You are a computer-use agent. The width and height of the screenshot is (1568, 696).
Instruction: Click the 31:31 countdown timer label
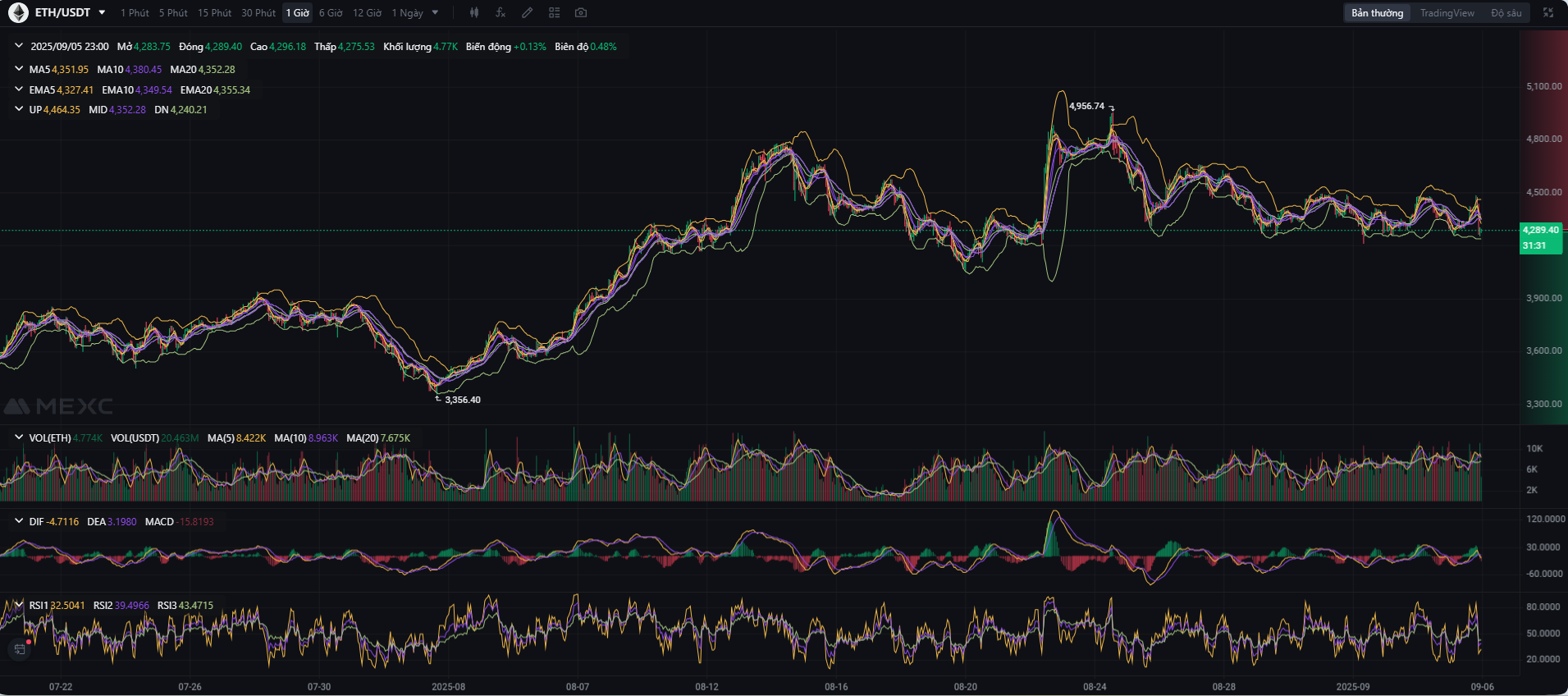coord(1534,245)
